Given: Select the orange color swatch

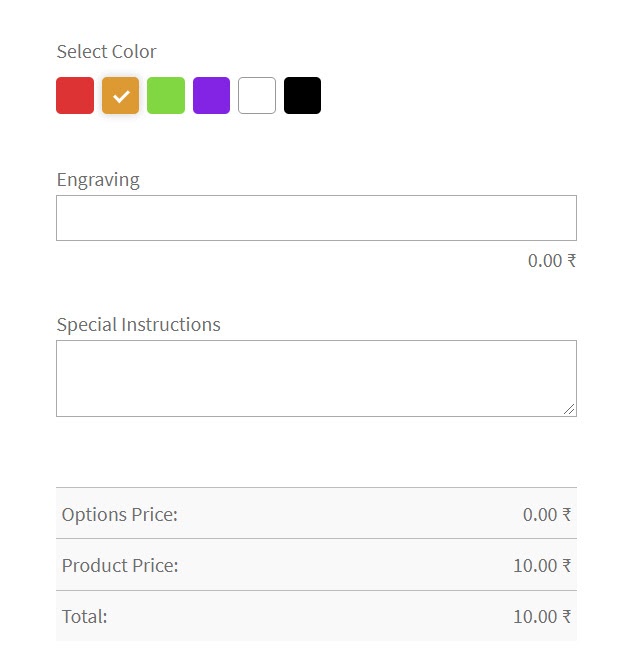Looking at the screenshot, I should [x=121, y=96].
